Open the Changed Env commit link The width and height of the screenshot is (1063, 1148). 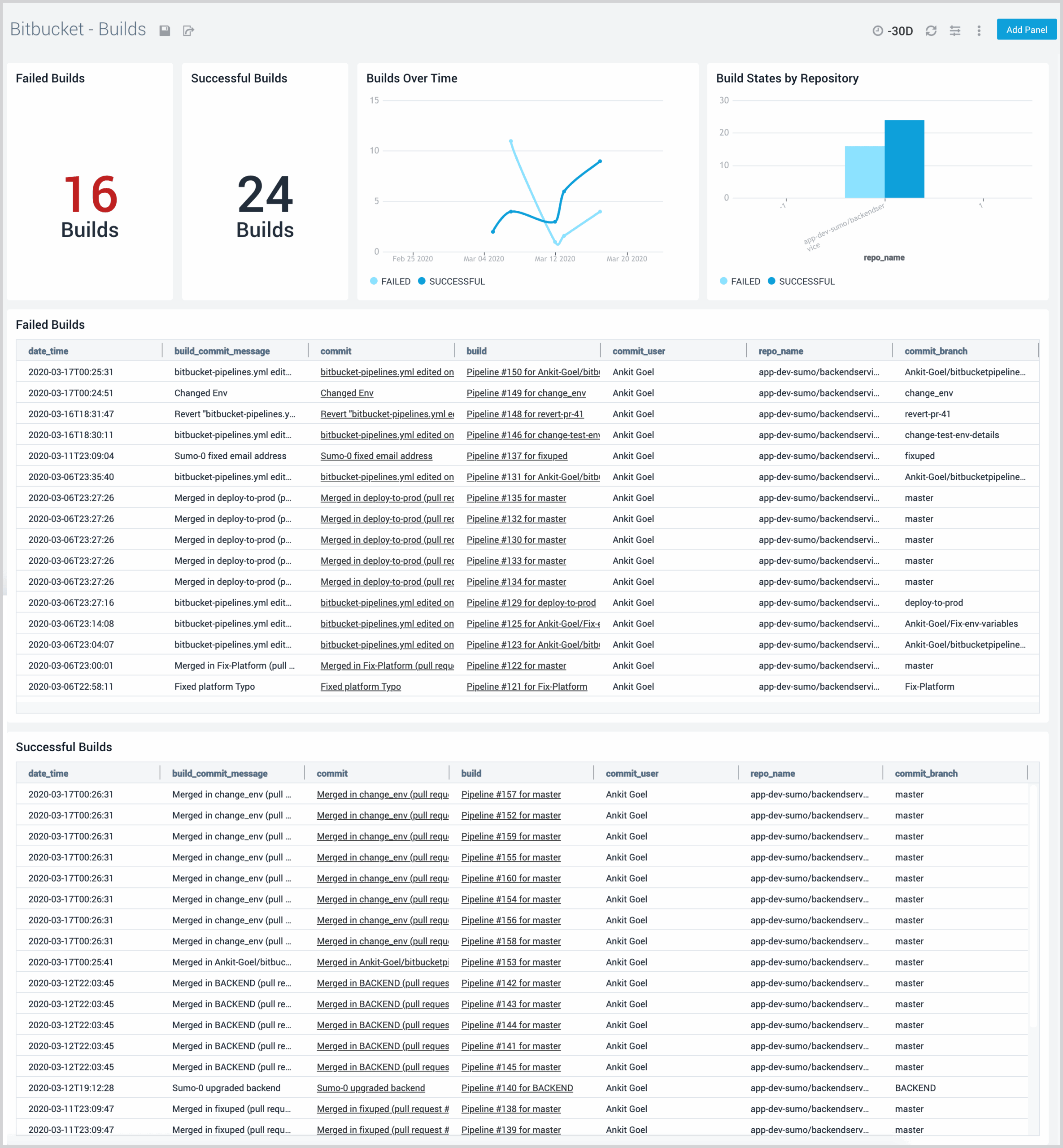tap(346, 393)
